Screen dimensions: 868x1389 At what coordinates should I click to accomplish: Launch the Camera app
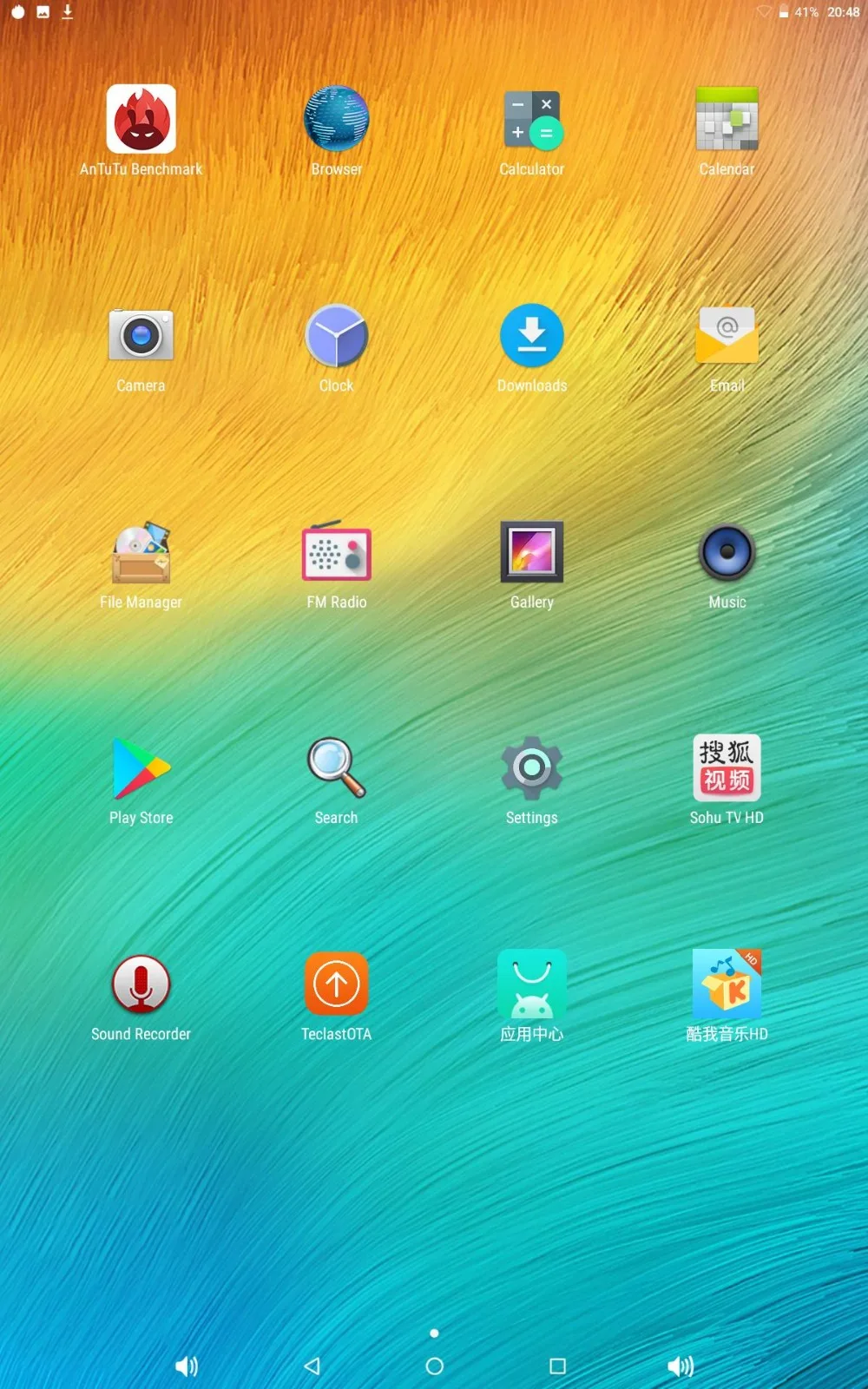pos(141,335)
